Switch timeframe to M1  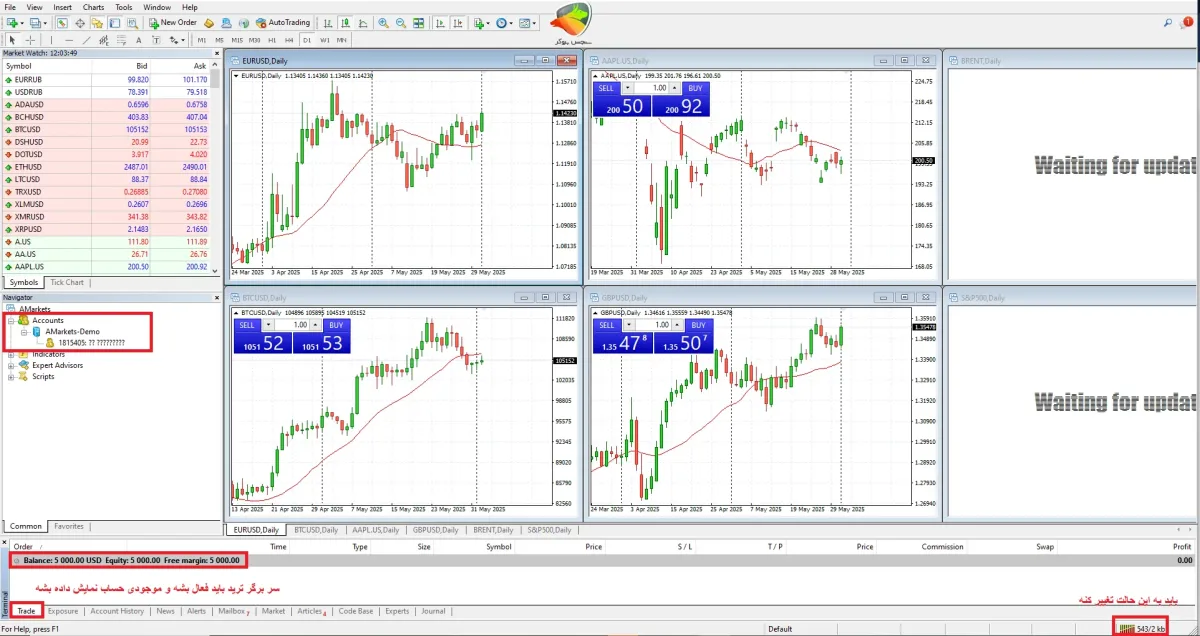202,40
